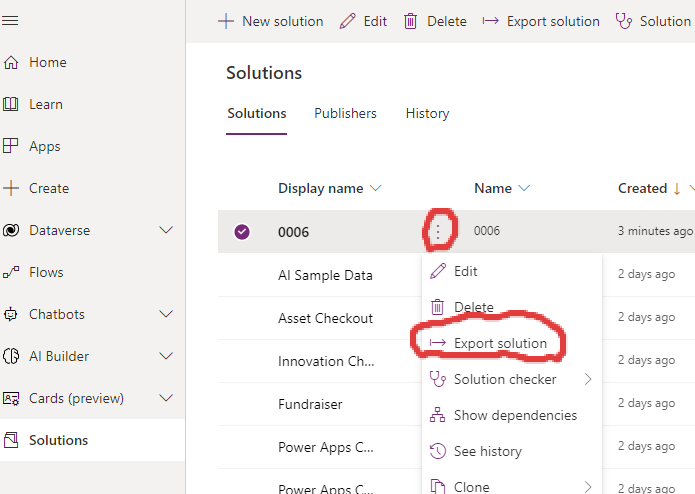The height and width of the screenshot is (494, 695).
Task: Click the Solutions sidebar icon
Action: (x=12, y=440)
